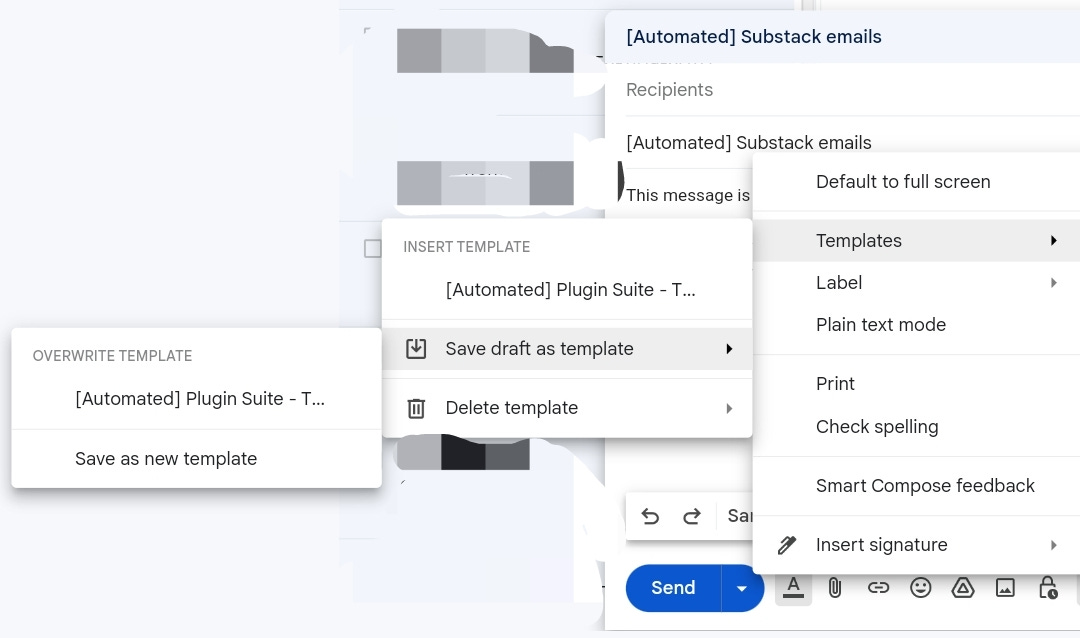Select Check spelling option

pyautogui.click(x=916, y=426)
